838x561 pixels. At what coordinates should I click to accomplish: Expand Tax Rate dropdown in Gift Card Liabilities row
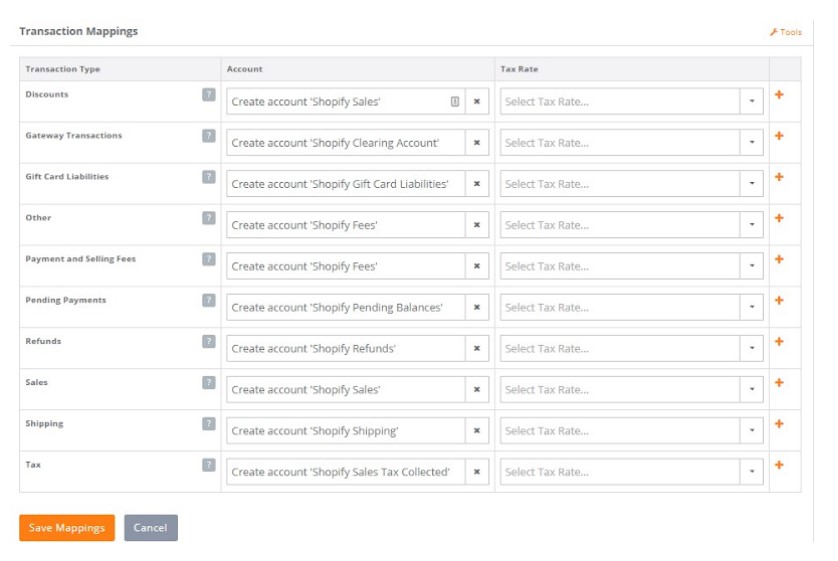point(752,184)
